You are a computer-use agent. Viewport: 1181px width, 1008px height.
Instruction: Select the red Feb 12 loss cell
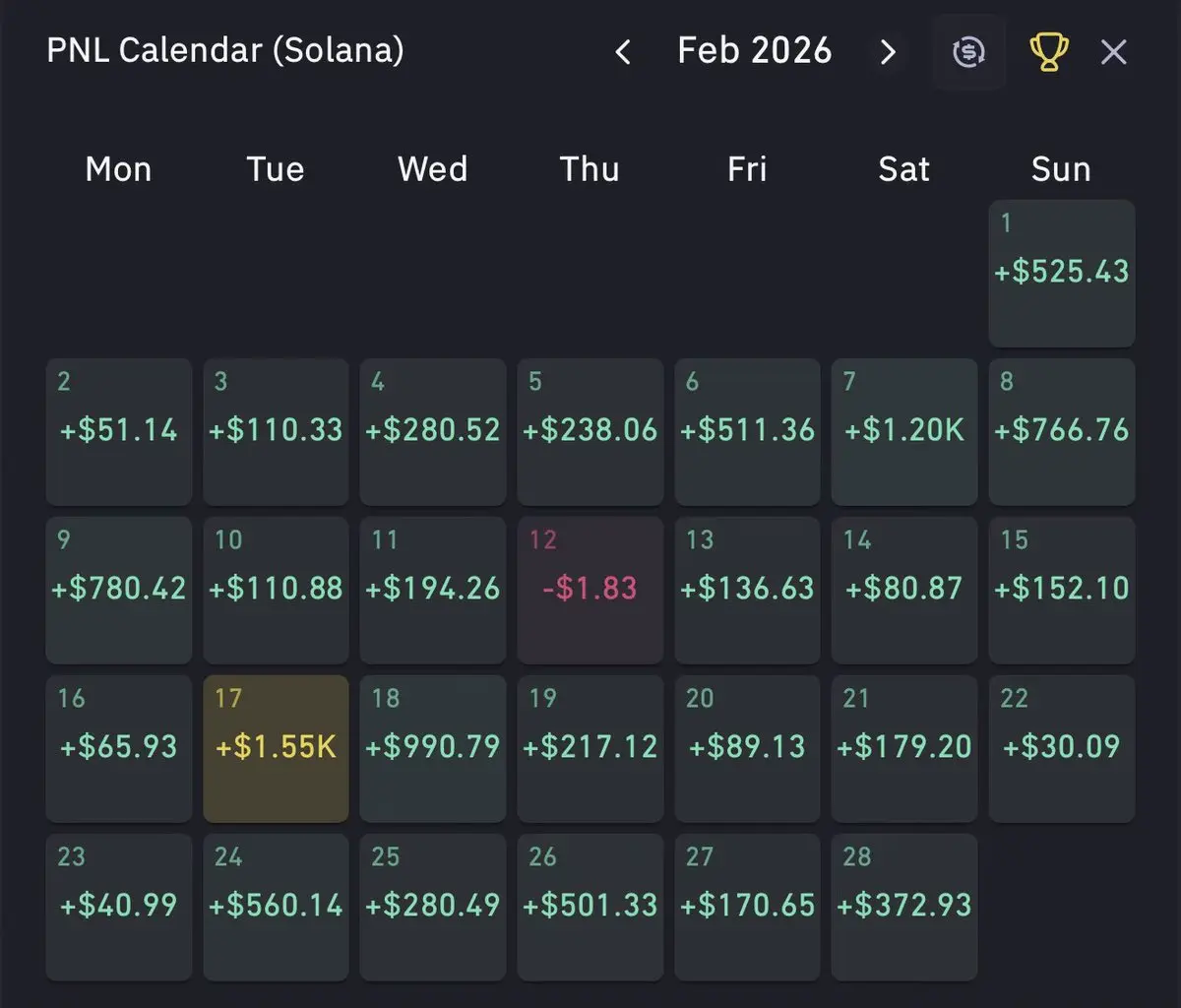[590, 590]
